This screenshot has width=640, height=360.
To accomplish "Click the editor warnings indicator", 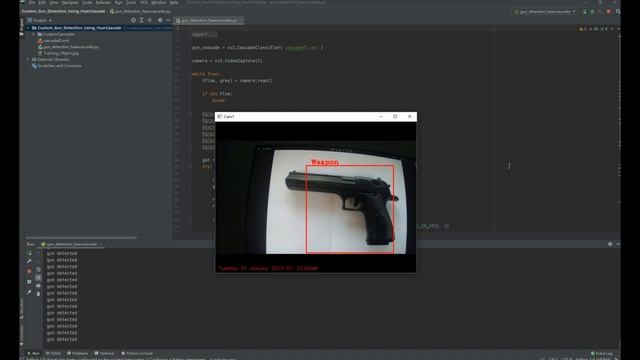I will [593, 29].
